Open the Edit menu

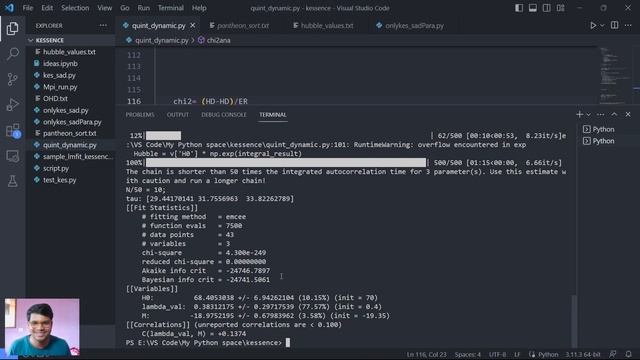[x=47, y=8]
